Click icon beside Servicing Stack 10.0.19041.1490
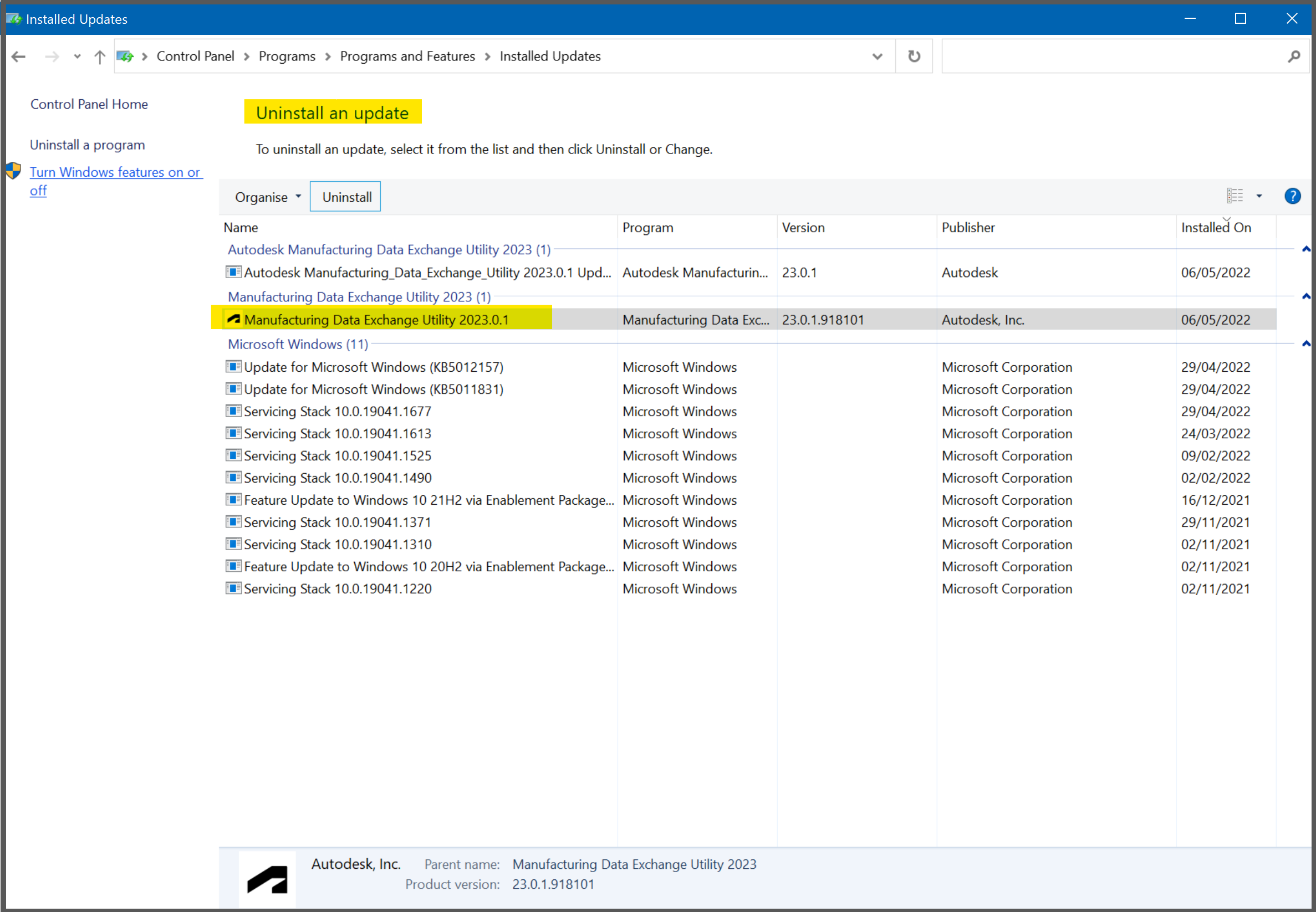 point(233,477)
